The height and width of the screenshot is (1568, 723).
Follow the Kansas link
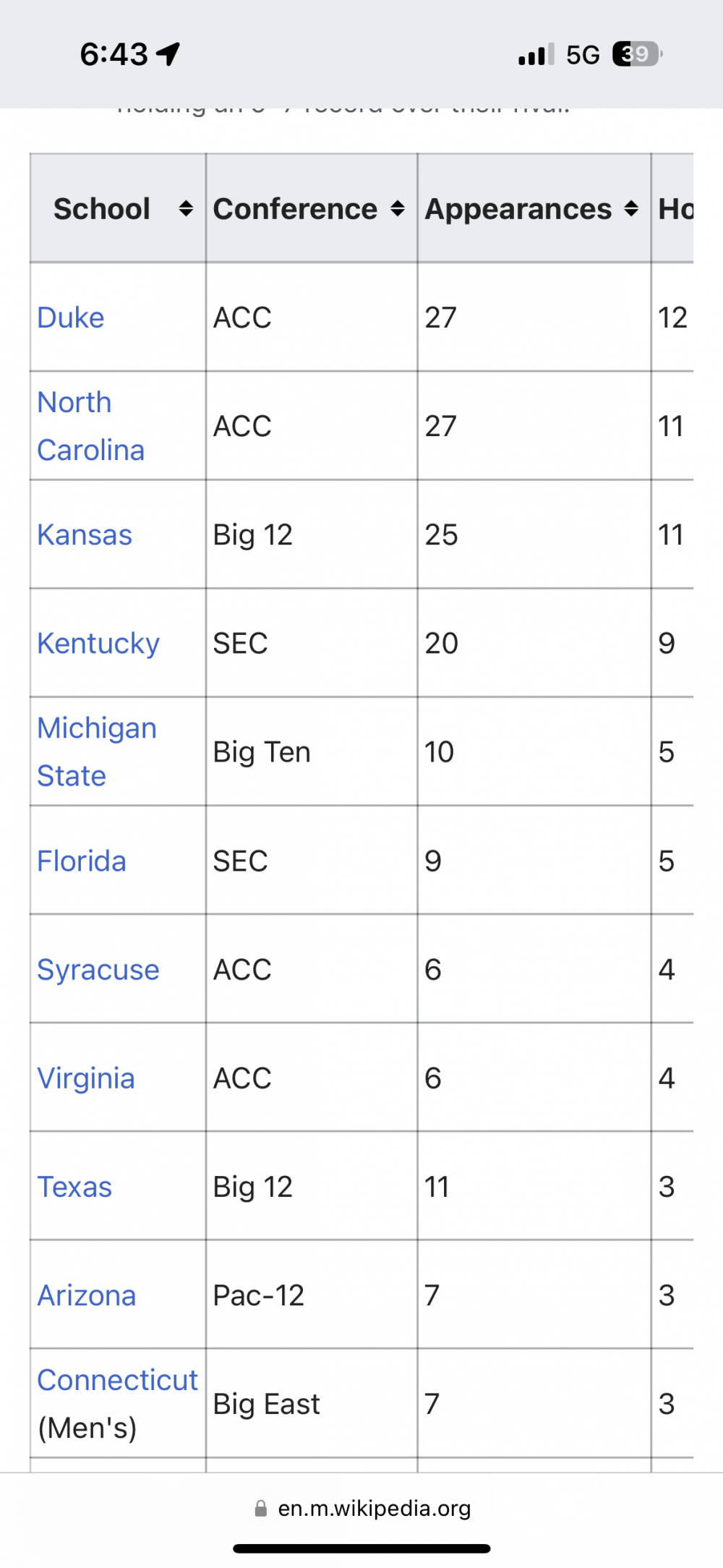pyautogui.click(x=85, y=535)
